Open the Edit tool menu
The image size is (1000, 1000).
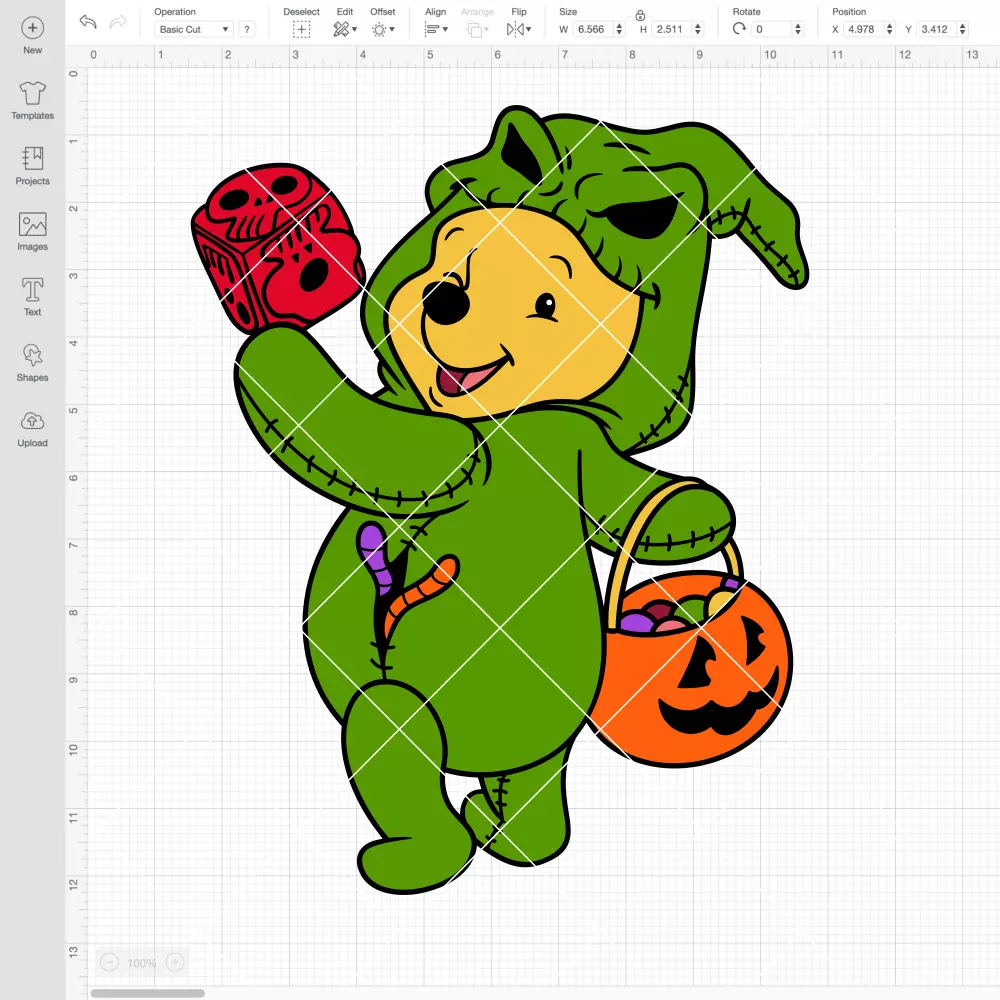click(x=345, y=29)
